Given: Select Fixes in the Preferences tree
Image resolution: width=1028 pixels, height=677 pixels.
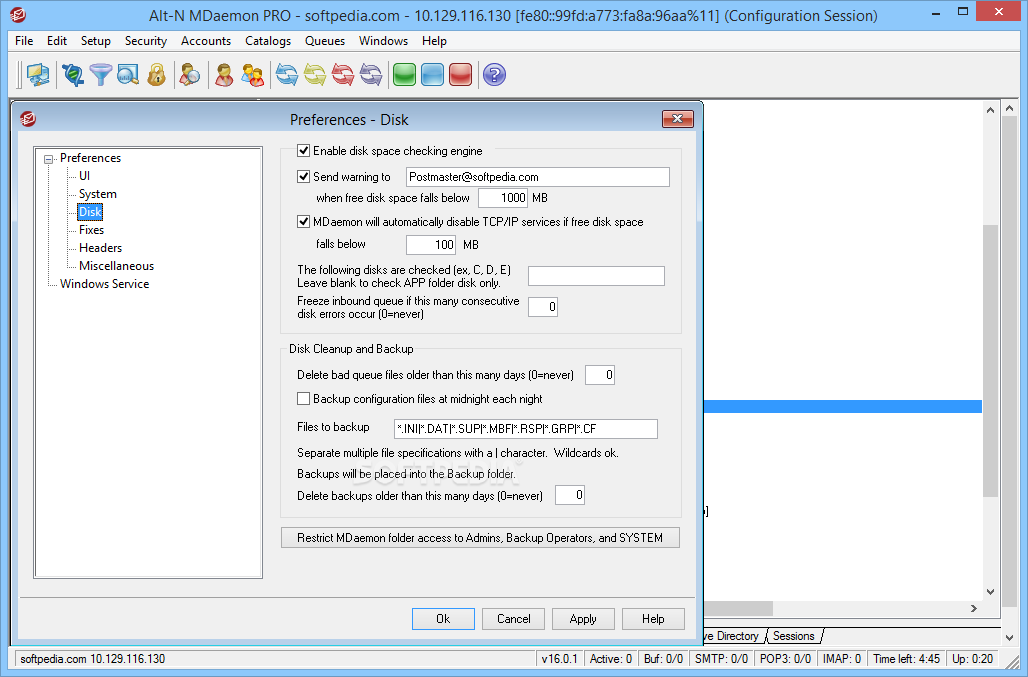Looking at the screenshot, I should click(91, 230).
